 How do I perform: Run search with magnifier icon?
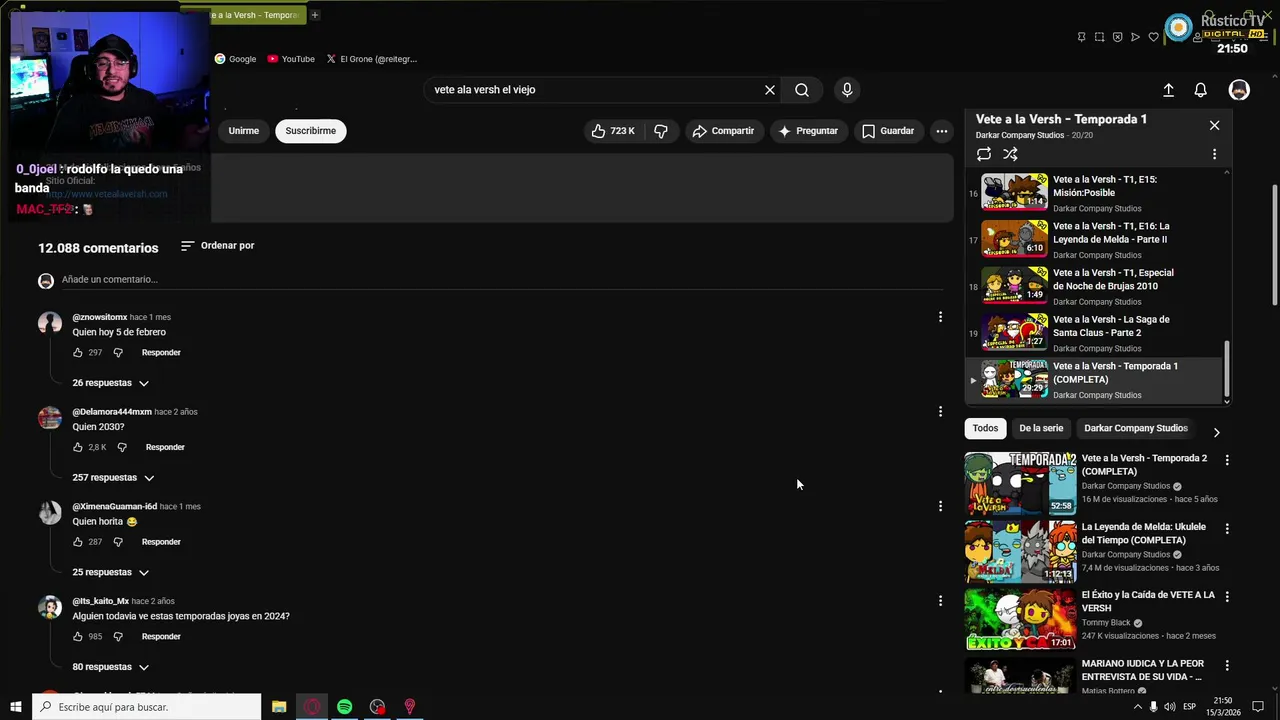point(802,90)
